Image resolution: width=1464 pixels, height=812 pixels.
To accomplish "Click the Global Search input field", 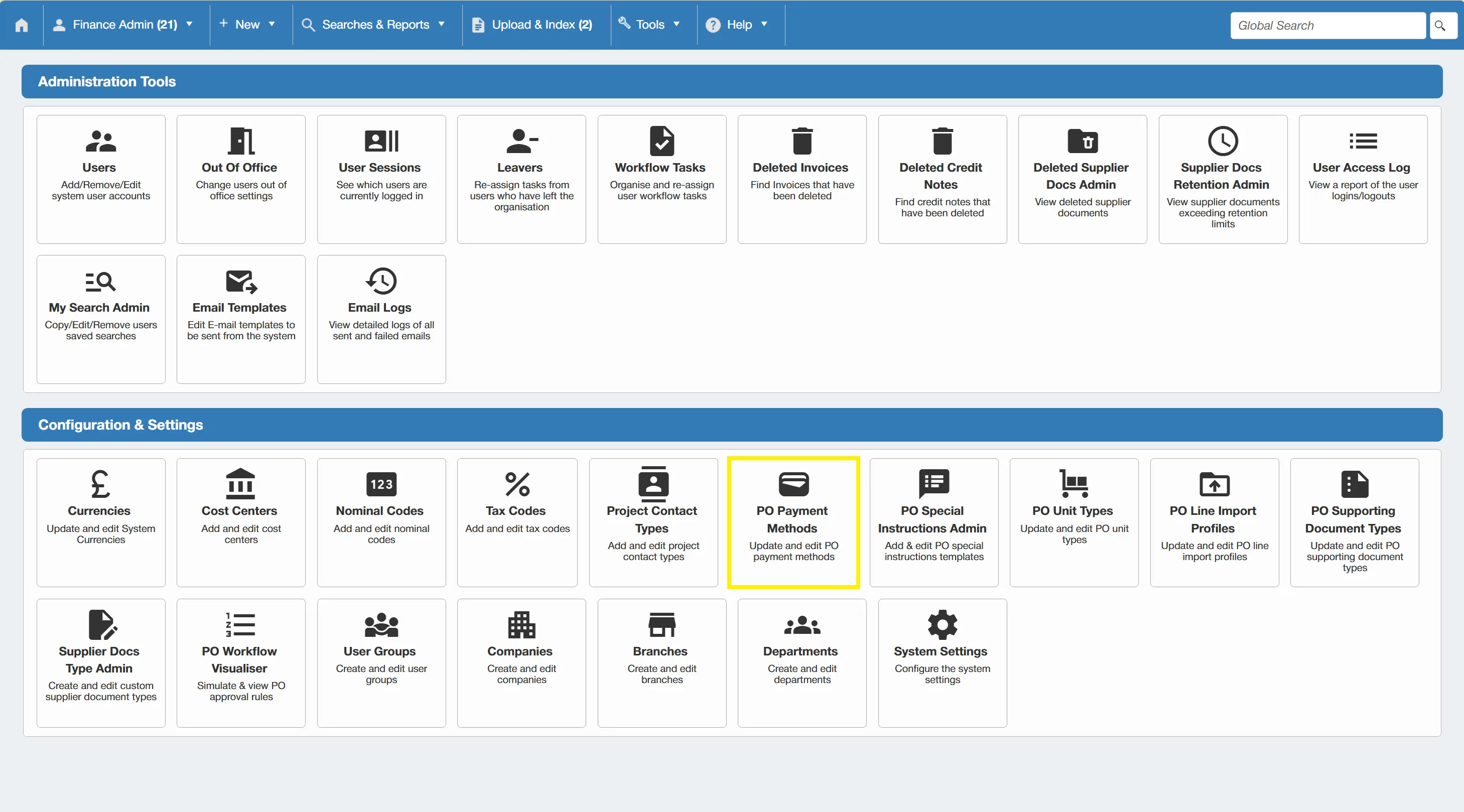I will [1327, 25].
